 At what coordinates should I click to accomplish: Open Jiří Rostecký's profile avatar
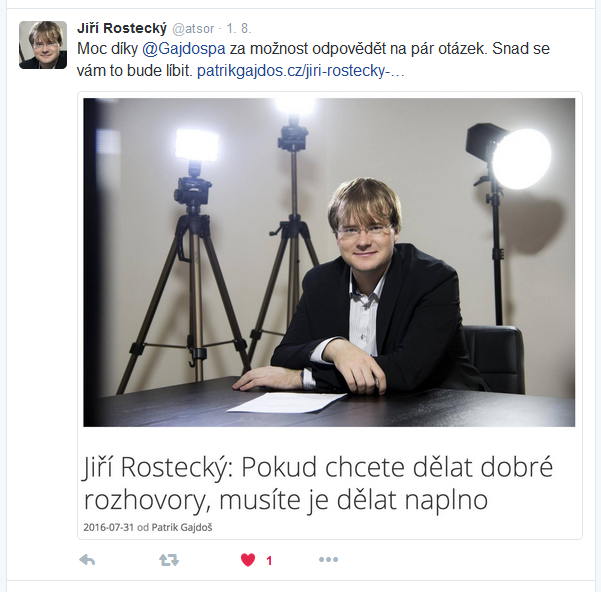pos(43,45)
